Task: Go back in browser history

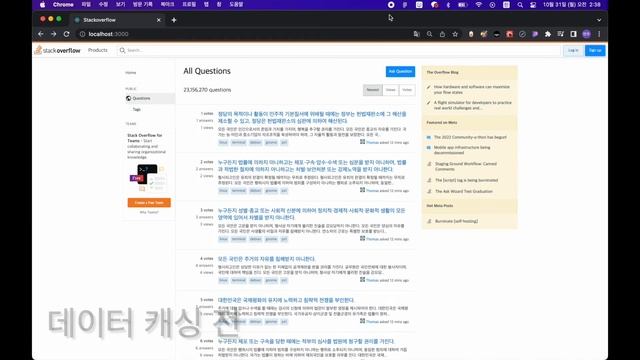Action: (41, 34)
